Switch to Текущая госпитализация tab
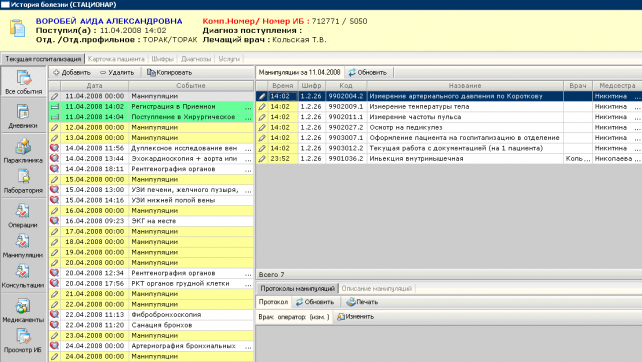642x362 pixels. pos(43,59)
